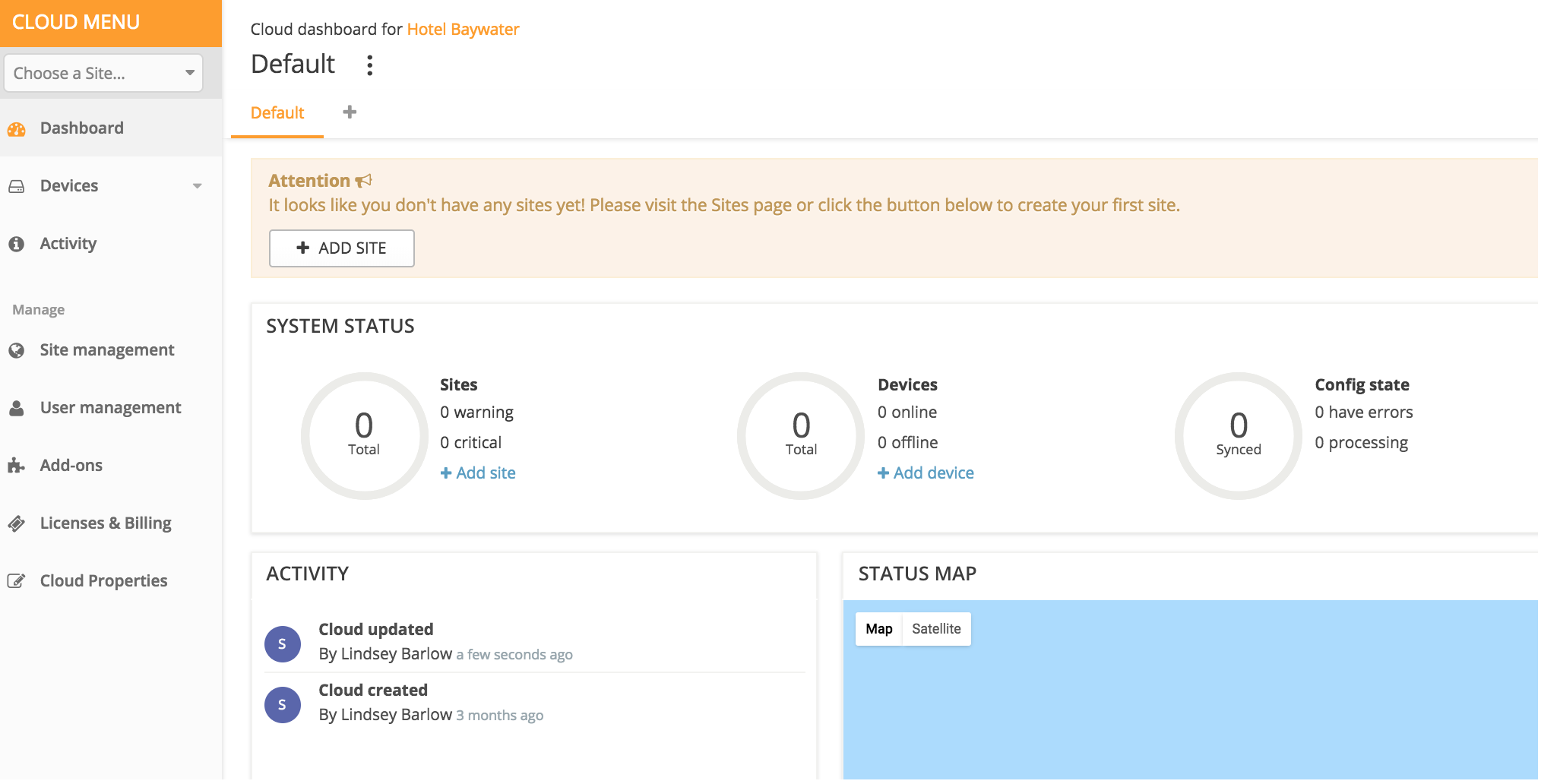Click the '0 online' devices text
1541x784 pixels.
tap(907, 413)
